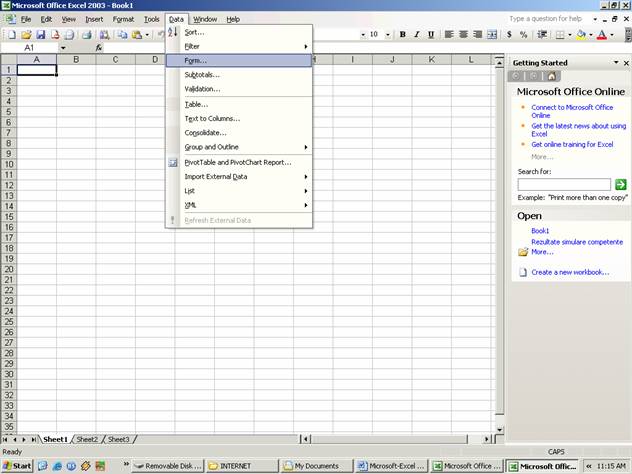Viewport: 632px width, 474px height.
Task: Select Form... in the Data menu
Action: pos(239,60)
